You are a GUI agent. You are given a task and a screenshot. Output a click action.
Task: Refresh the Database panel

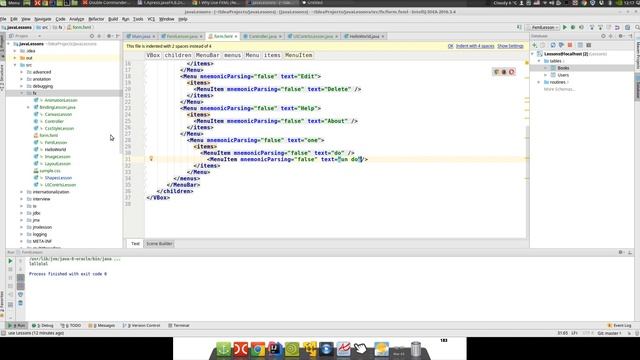(553, 45)
